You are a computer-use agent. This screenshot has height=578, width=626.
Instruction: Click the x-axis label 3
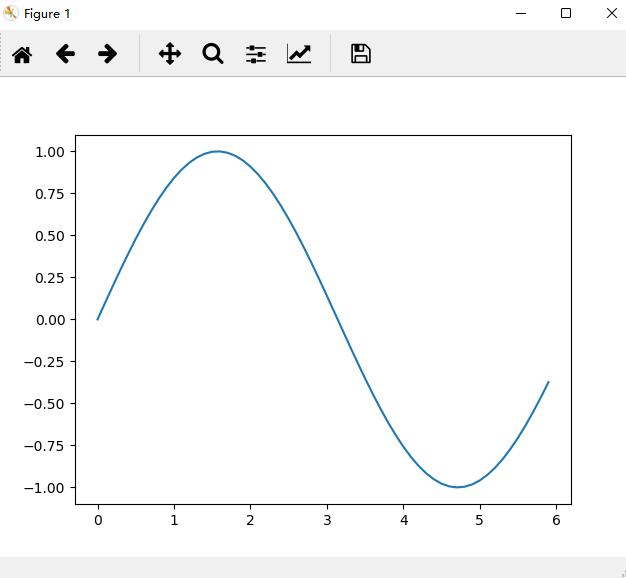tap(327, 520)
